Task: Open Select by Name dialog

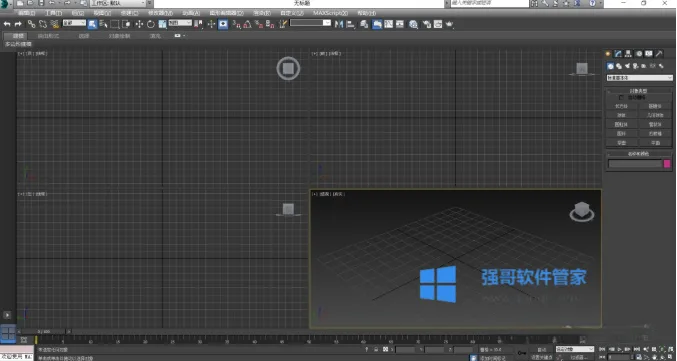Action: tap(103, 24)
